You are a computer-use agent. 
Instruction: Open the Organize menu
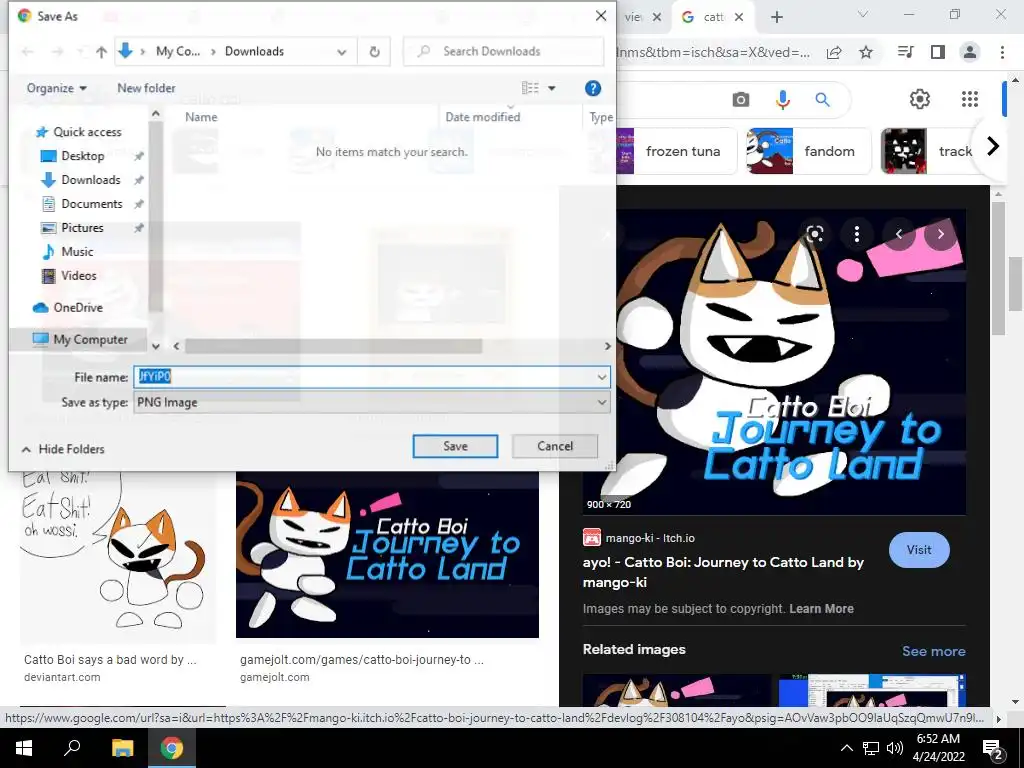[56, 88]
